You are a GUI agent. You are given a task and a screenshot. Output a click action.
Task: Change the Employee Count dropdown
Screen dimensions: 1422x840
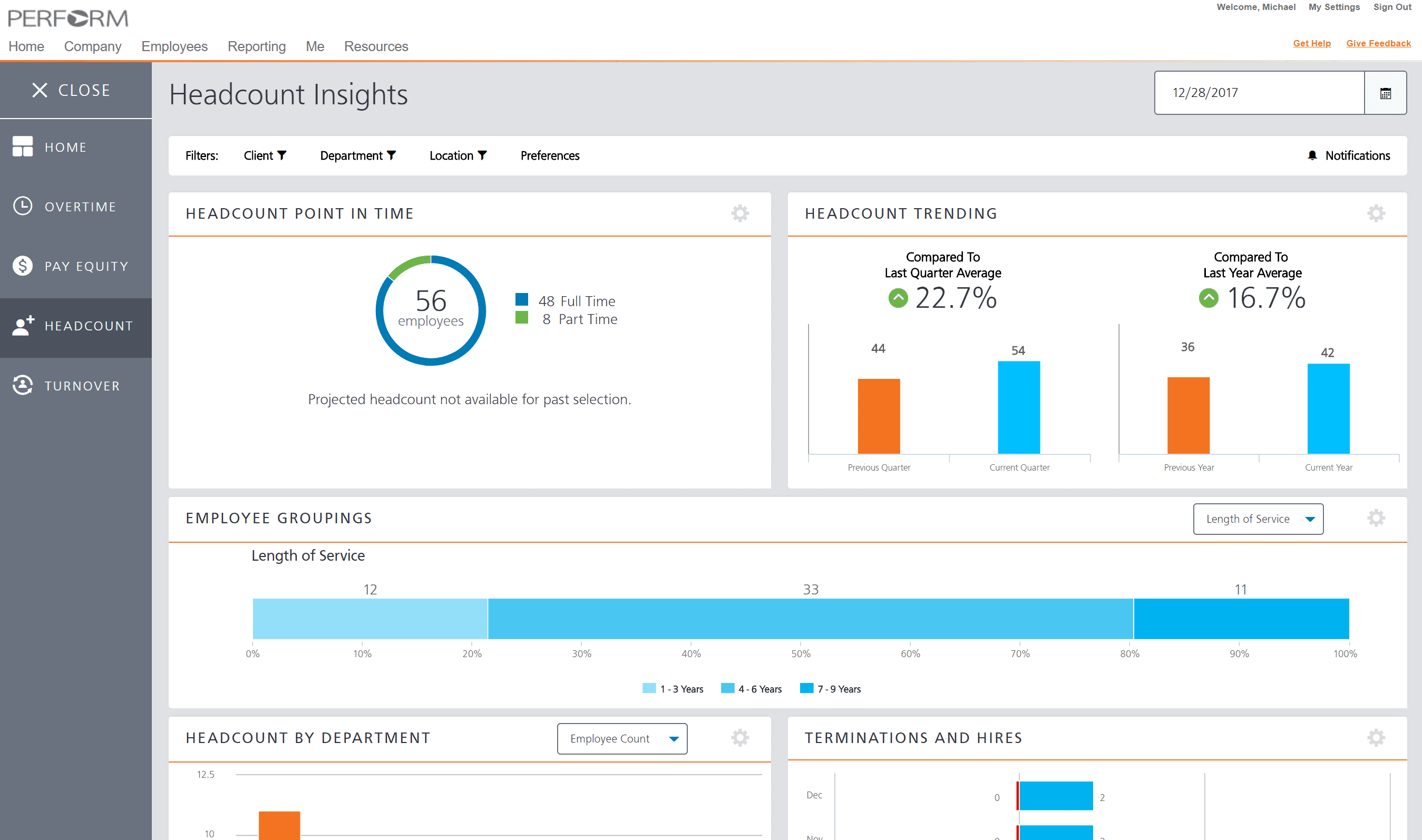[621, 738]
